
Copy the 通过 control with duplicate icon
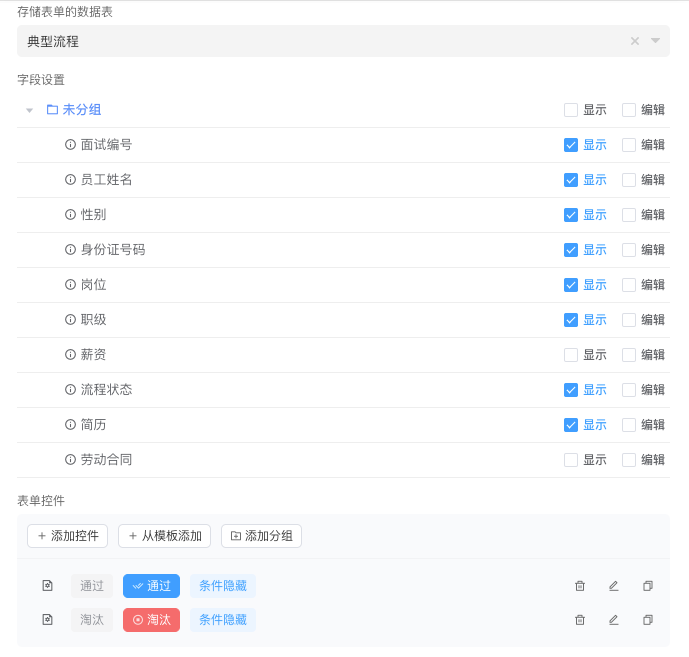click(648, 586)
